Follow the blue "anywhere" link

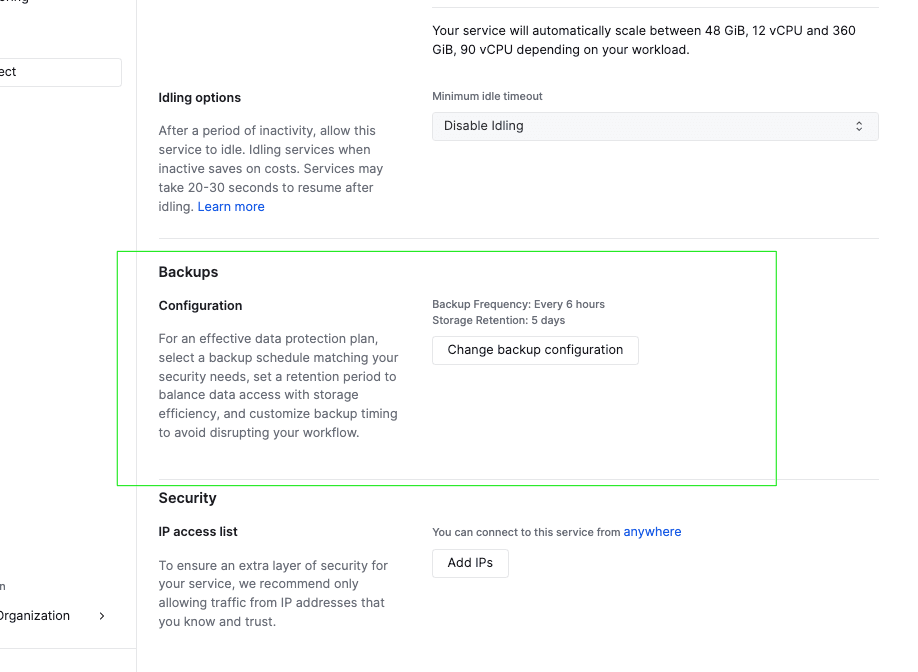652,532
